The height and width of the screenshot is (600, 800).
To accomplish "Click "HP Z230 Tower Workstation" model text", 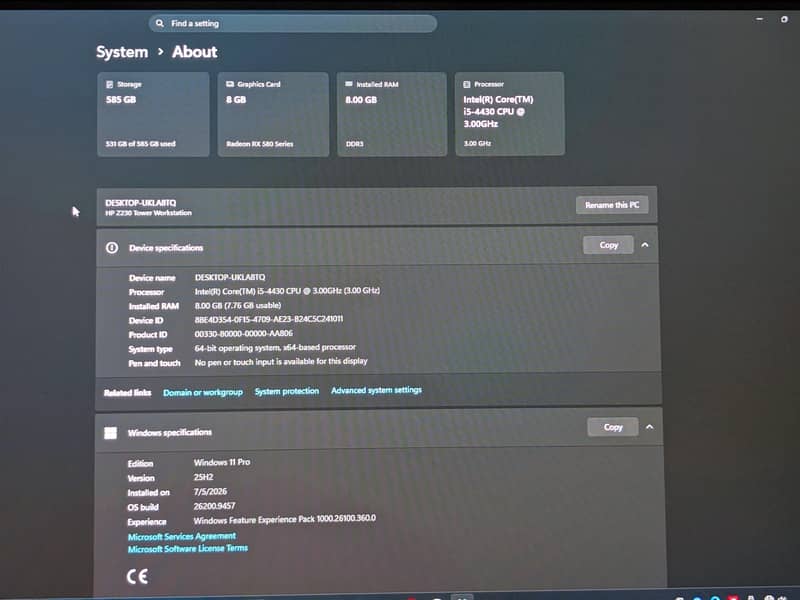I will click(x=148, y=213).
